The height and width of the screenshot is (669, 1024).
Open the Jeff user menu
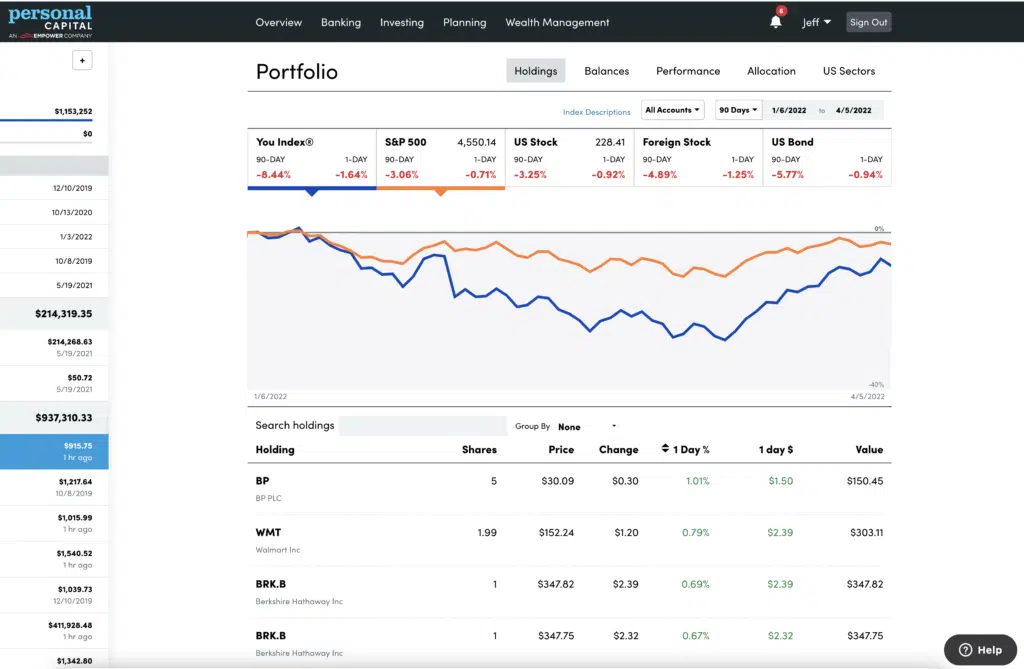point(816,22)
